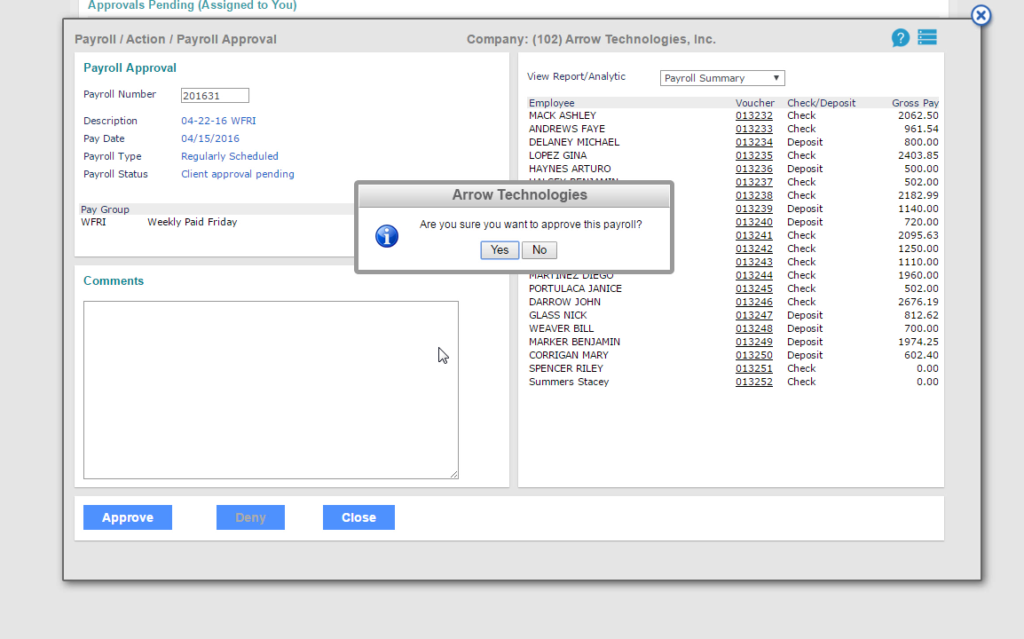1024x639 pixels.
Task: Open voucher 013252 for Summers Stacey
Action: click(754, 382)
